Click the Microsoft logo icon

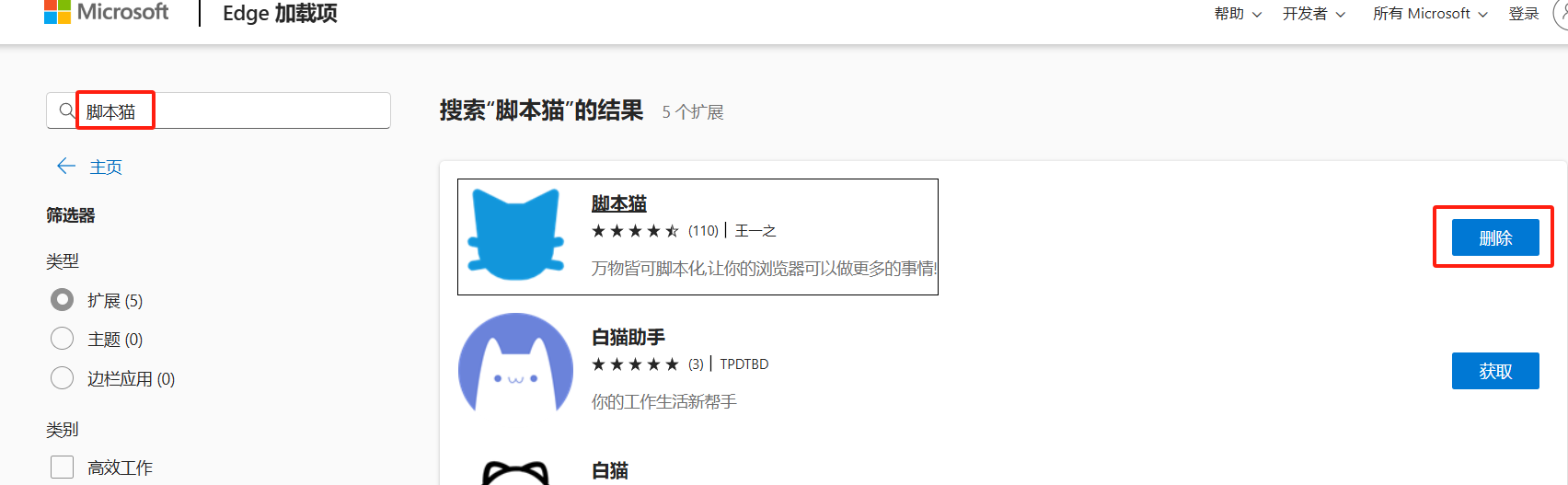(57, 12)
